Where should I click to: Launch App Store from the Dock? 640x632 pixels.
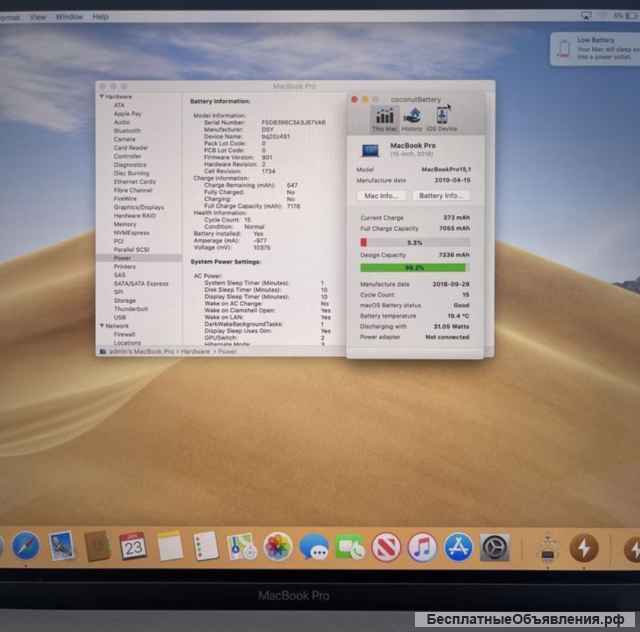pos(458,547)
